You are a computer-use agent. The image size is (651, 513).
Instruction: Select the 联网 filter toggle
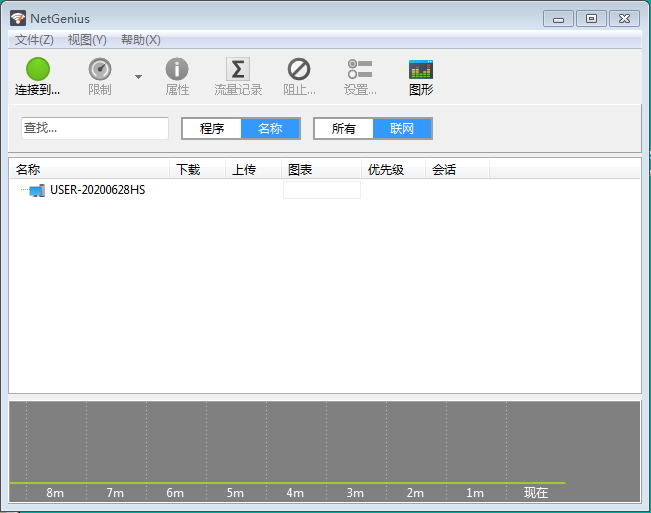pyautogui.click(x=402, y=129)
